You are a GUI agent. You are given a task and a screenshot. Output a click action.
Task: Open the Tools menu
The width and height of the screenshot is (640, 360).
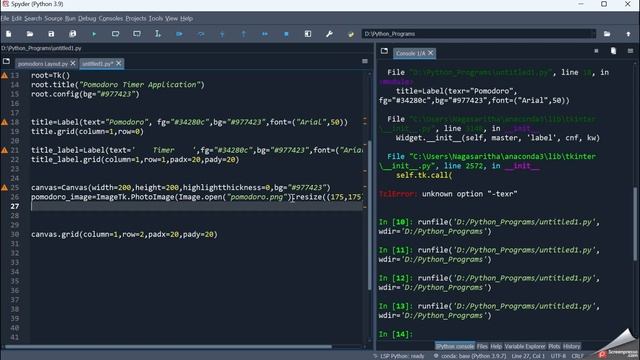[156, 18]
